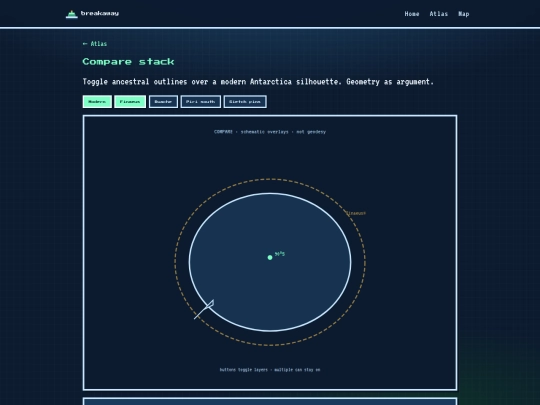
Task: Enable the Piri south outline layer
Action: pos(200,102)
